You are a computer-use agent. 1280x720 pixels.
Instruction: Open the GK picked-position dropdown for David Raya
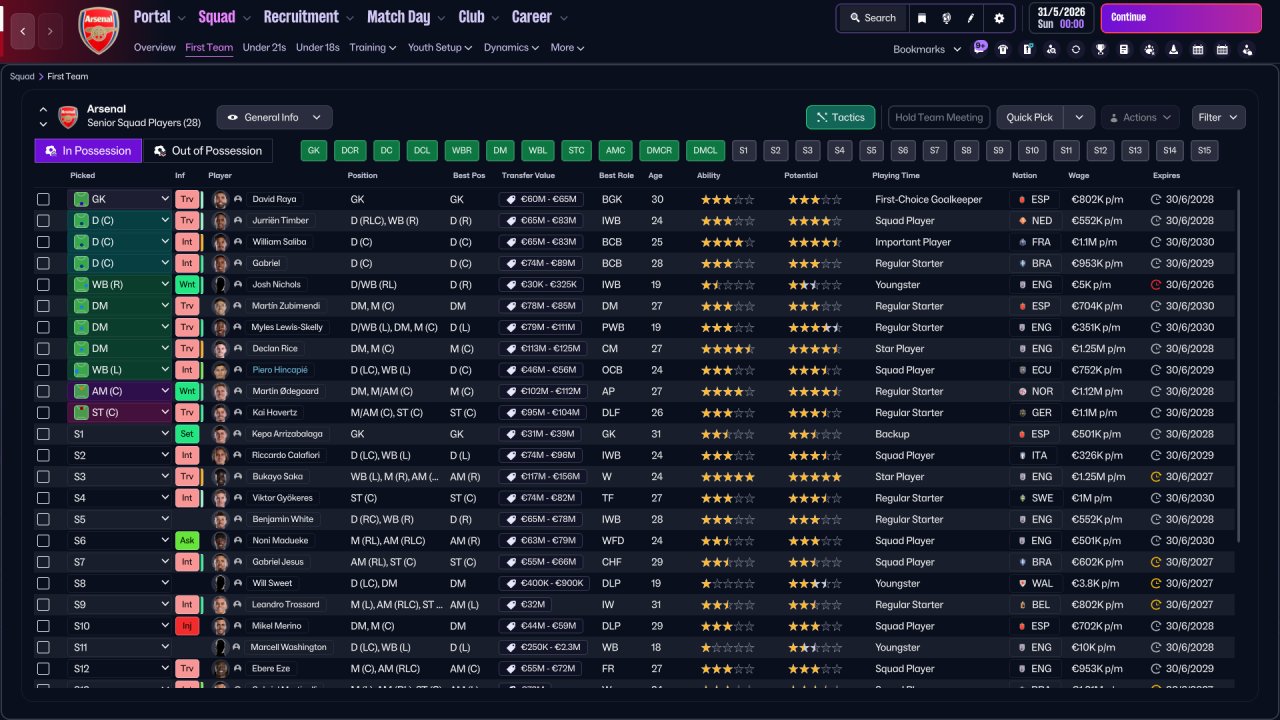[x=120, y=199]
